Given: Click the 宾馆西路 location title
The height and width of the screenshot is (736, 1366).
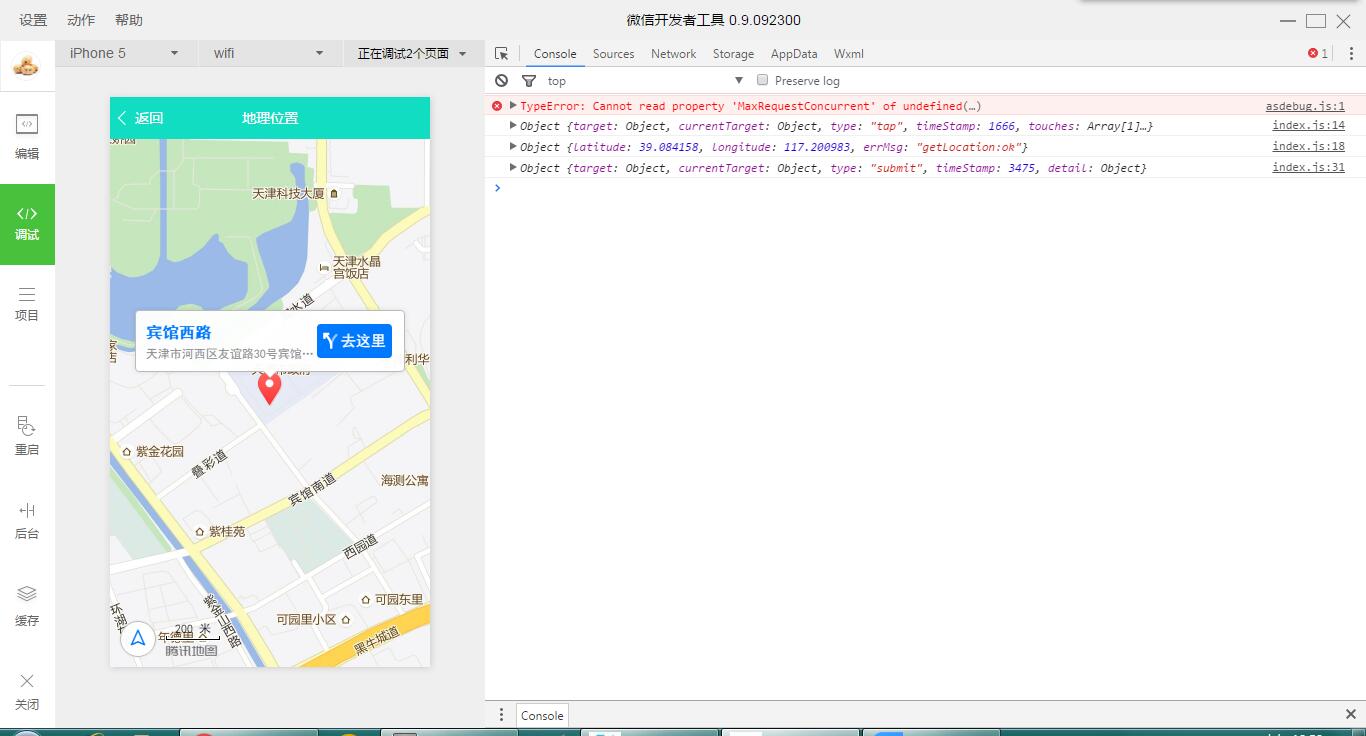Looking at the screenshot, I should pos(179,332).
